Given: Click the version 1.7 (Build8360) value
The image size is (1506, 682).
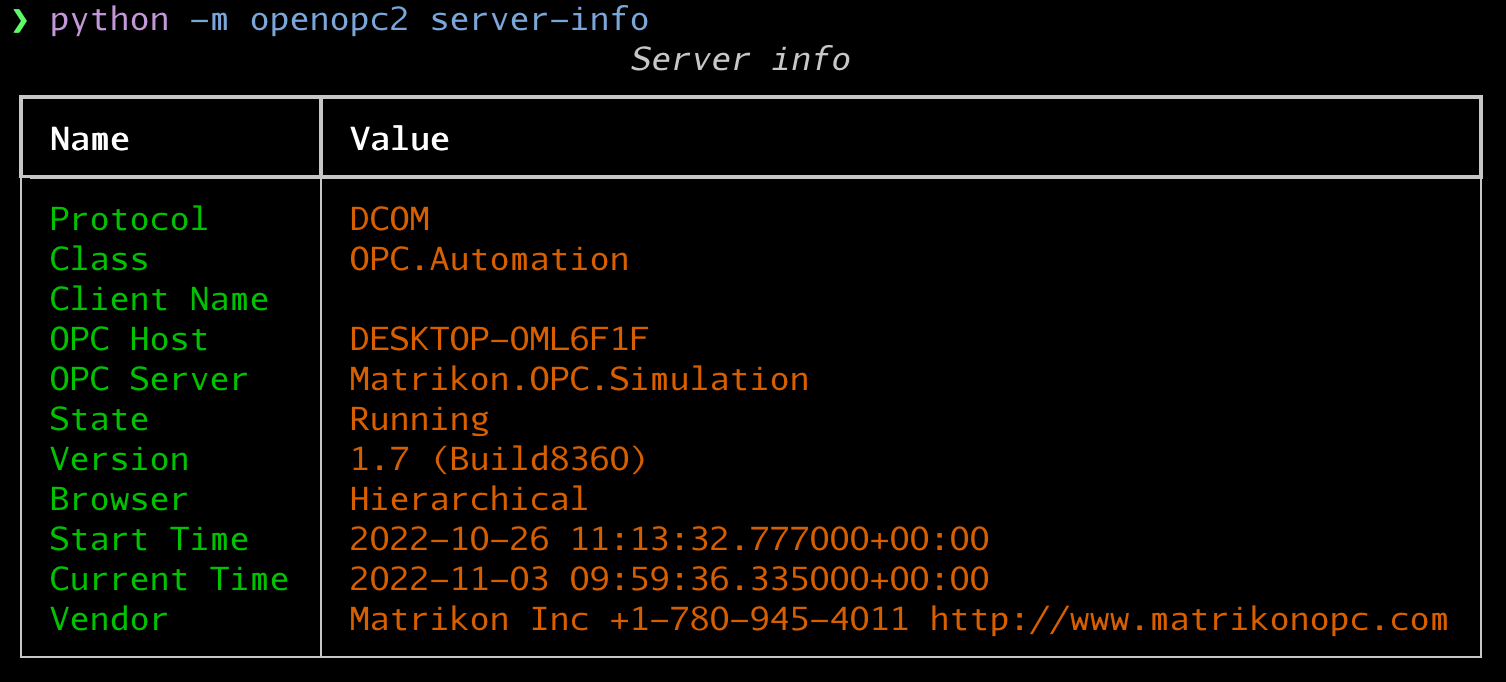Looking at the screenshot, I should (x=498, y=458).
